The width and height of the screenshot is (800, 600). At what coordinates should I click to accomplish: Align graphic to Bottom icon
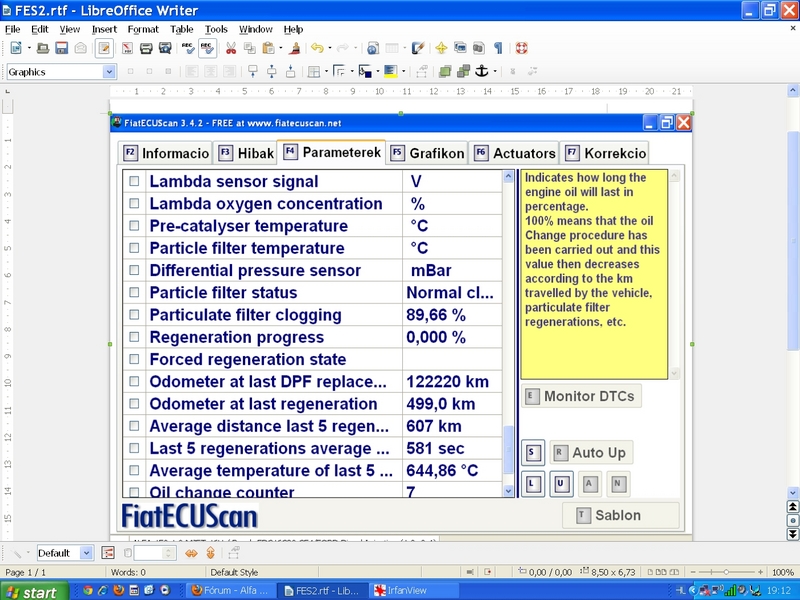pyautogui.click(x=290, y=71)
